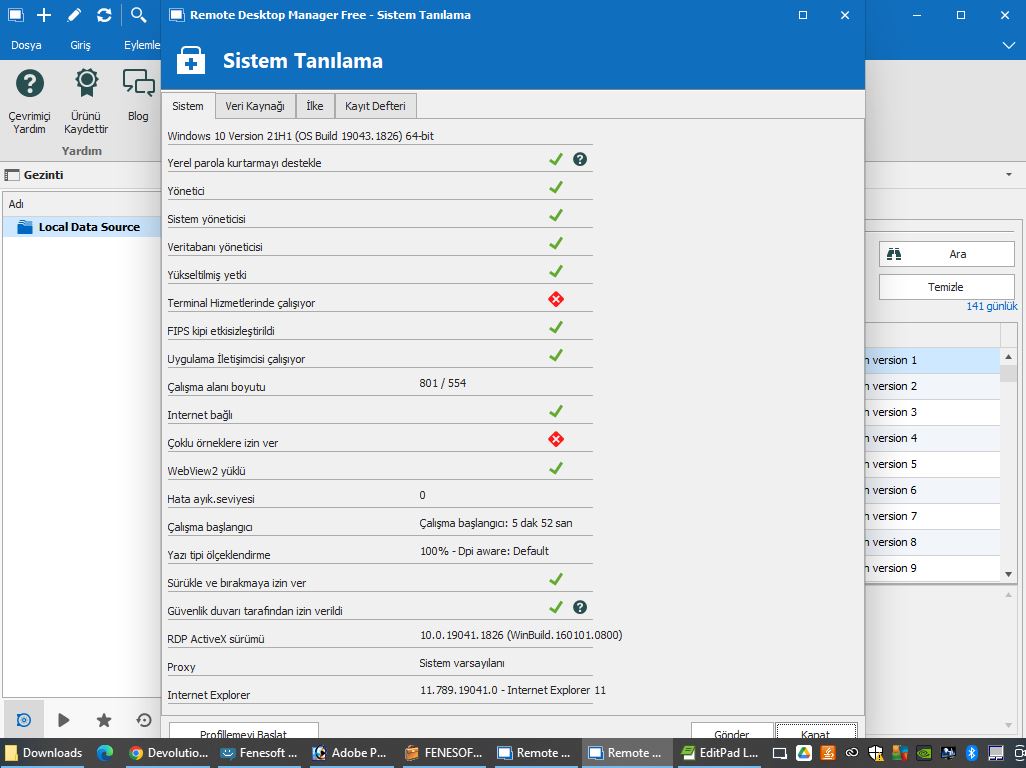Click the Java tray icon

(828, 753)
